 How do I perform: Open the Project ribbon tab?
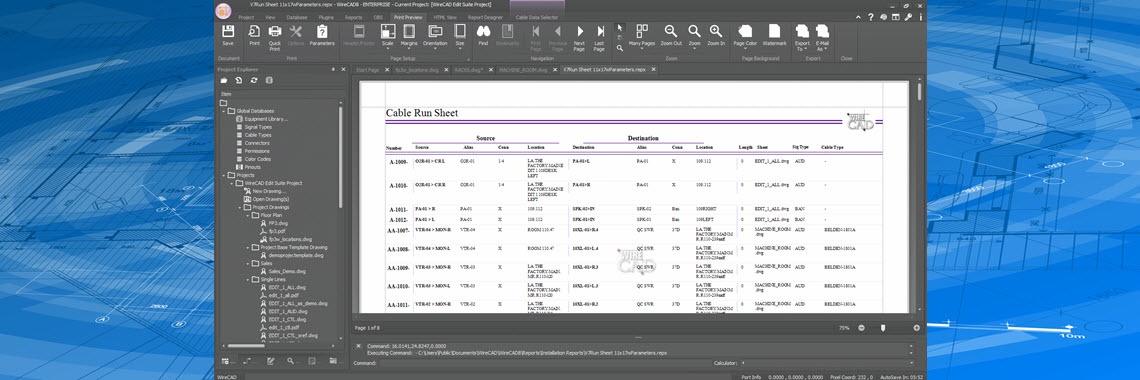click(x=246, y=16)
